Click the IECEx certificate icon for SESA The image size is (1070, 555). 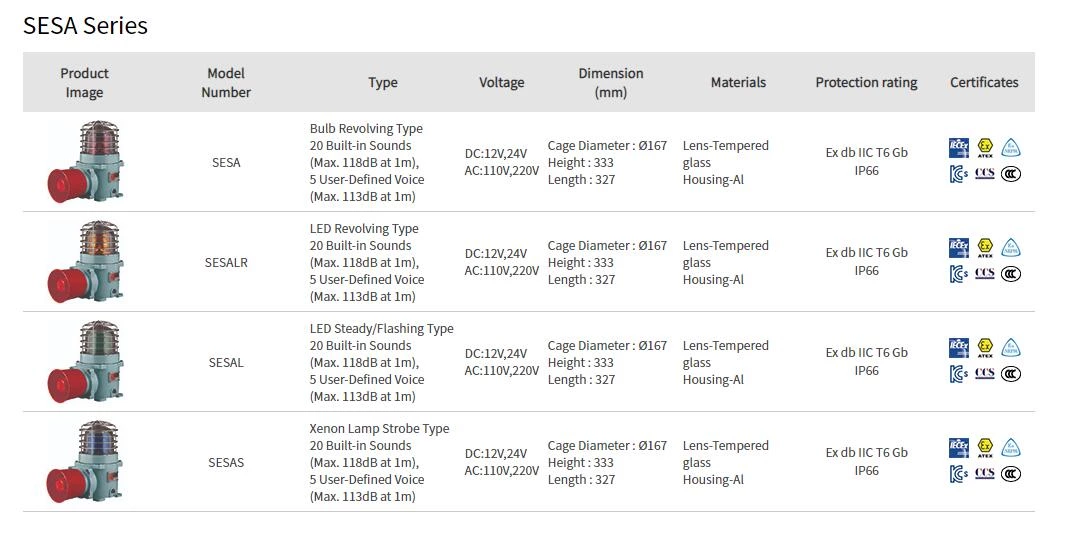959,148
